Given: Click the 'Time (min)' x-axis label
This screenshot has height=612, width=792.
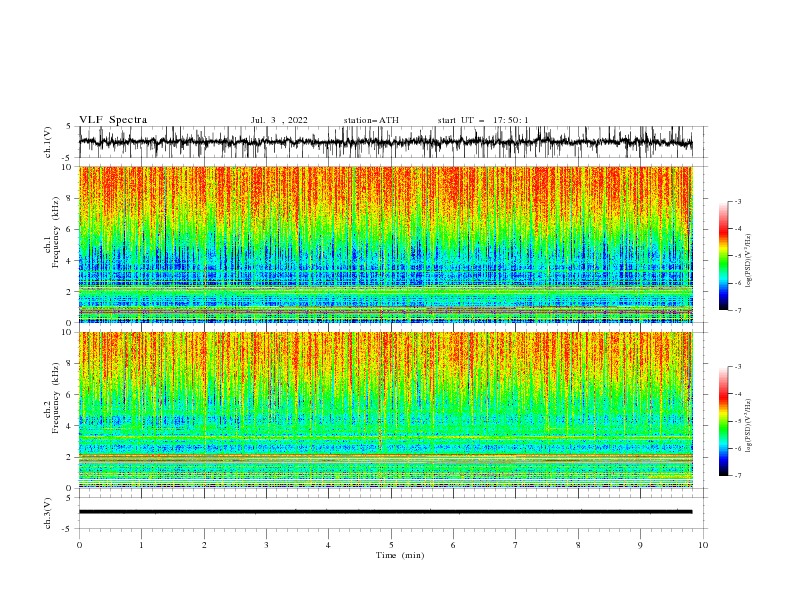Looking at the screenshot, I should 400,555.
